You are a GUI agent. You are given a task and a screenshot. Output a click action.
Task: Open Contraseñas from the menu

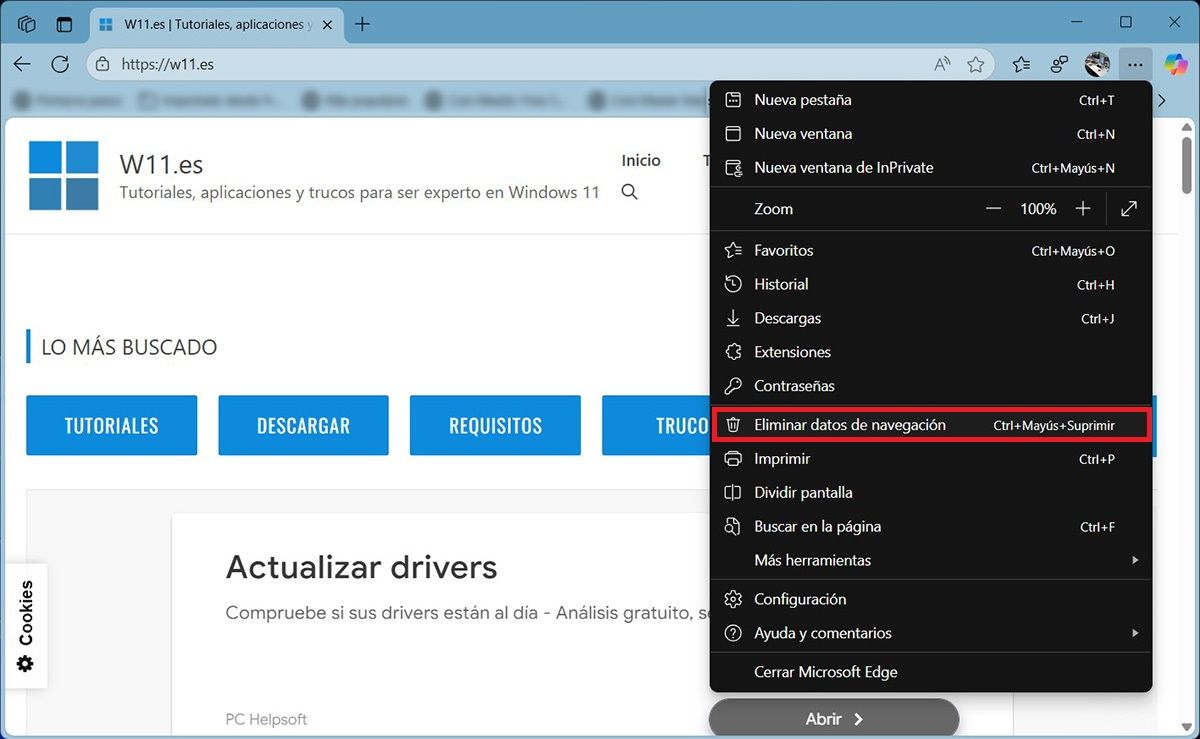pos(931,386)
